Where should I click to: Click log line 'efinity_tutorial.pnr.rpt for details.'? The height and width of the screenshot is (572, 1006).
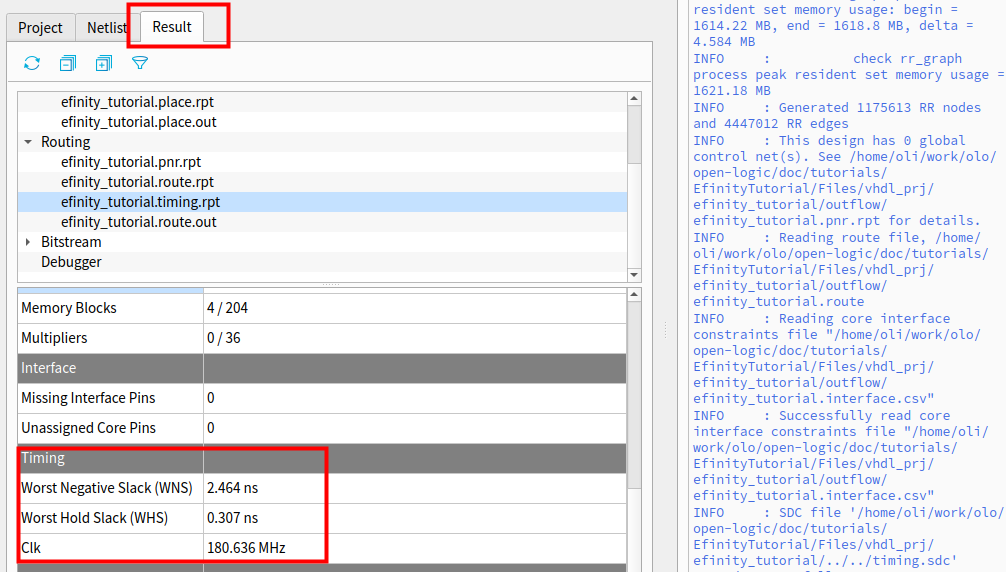coord(837,221)
